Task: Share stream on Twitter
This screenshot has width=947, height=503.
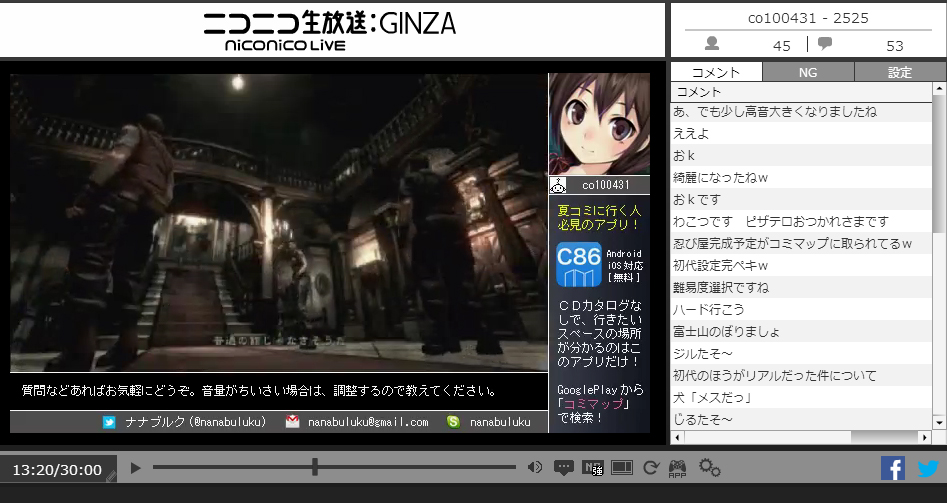Action: [928, 468]
